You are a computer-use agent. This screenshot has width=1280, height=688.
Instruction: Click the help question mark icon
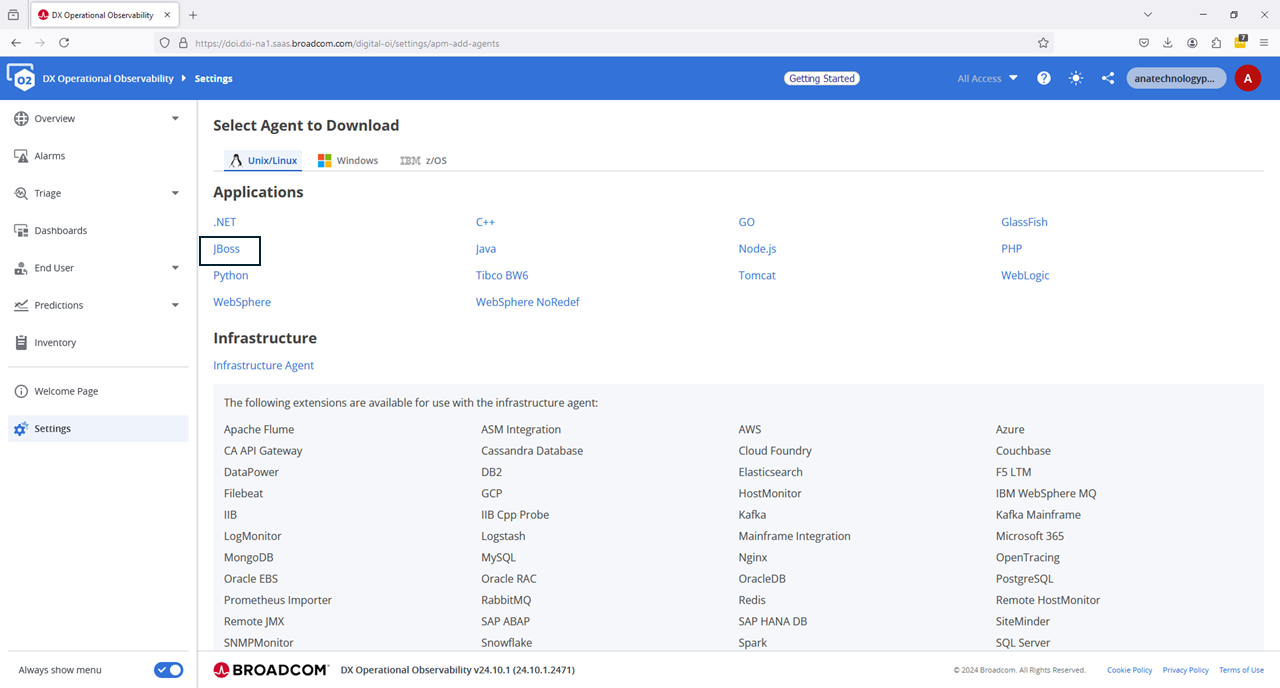coord(1044,78)
